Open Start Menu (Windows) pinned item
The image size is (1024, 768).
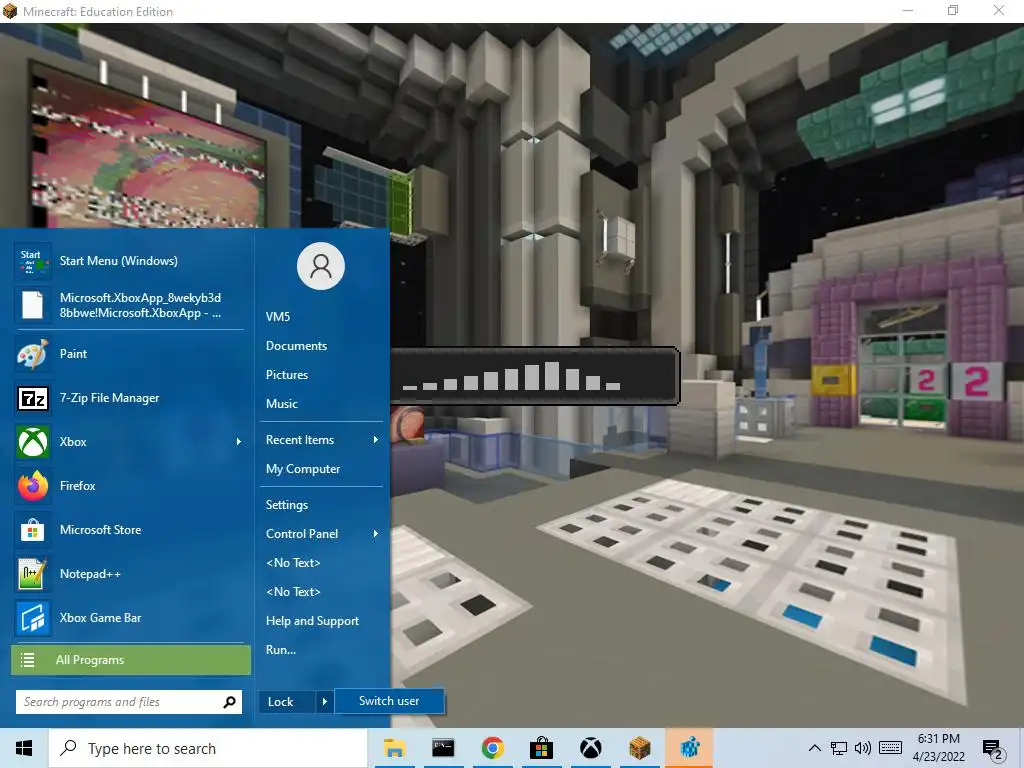pyautogui.click(x=129, y=261)
